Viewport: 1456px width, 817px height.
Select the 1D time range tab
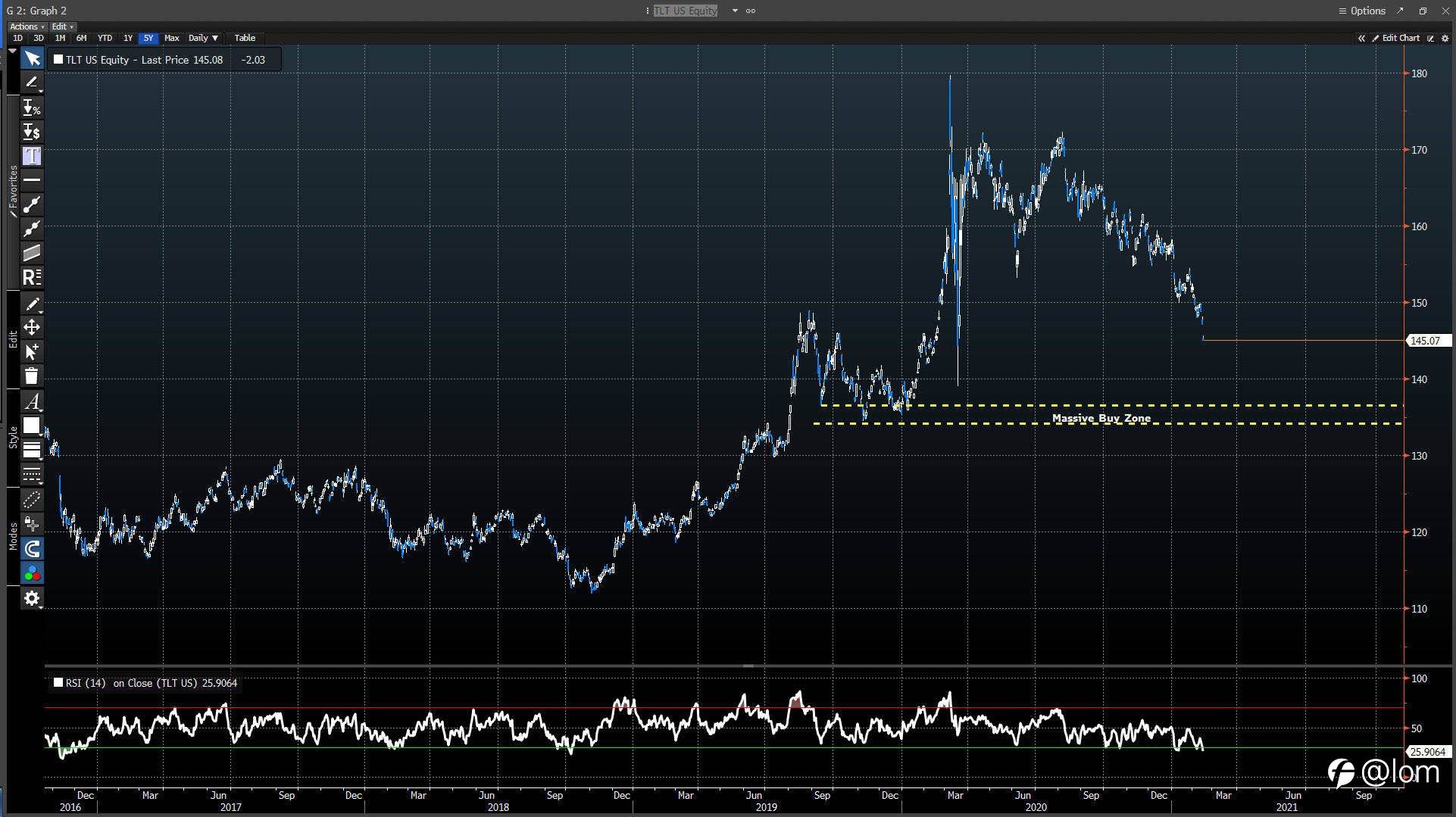[17, 38]
